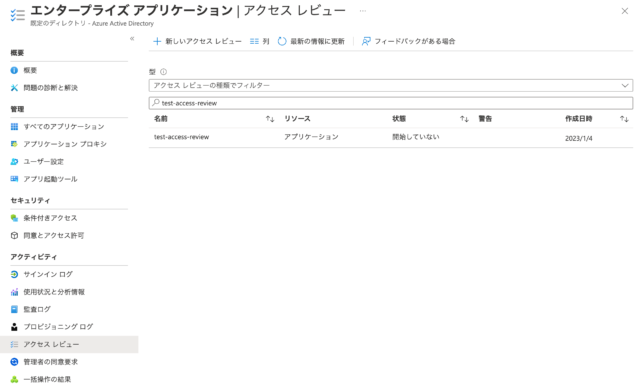Open the ellipsis more options in header
The width and height of the screenshot is (640, 390).
363,11
